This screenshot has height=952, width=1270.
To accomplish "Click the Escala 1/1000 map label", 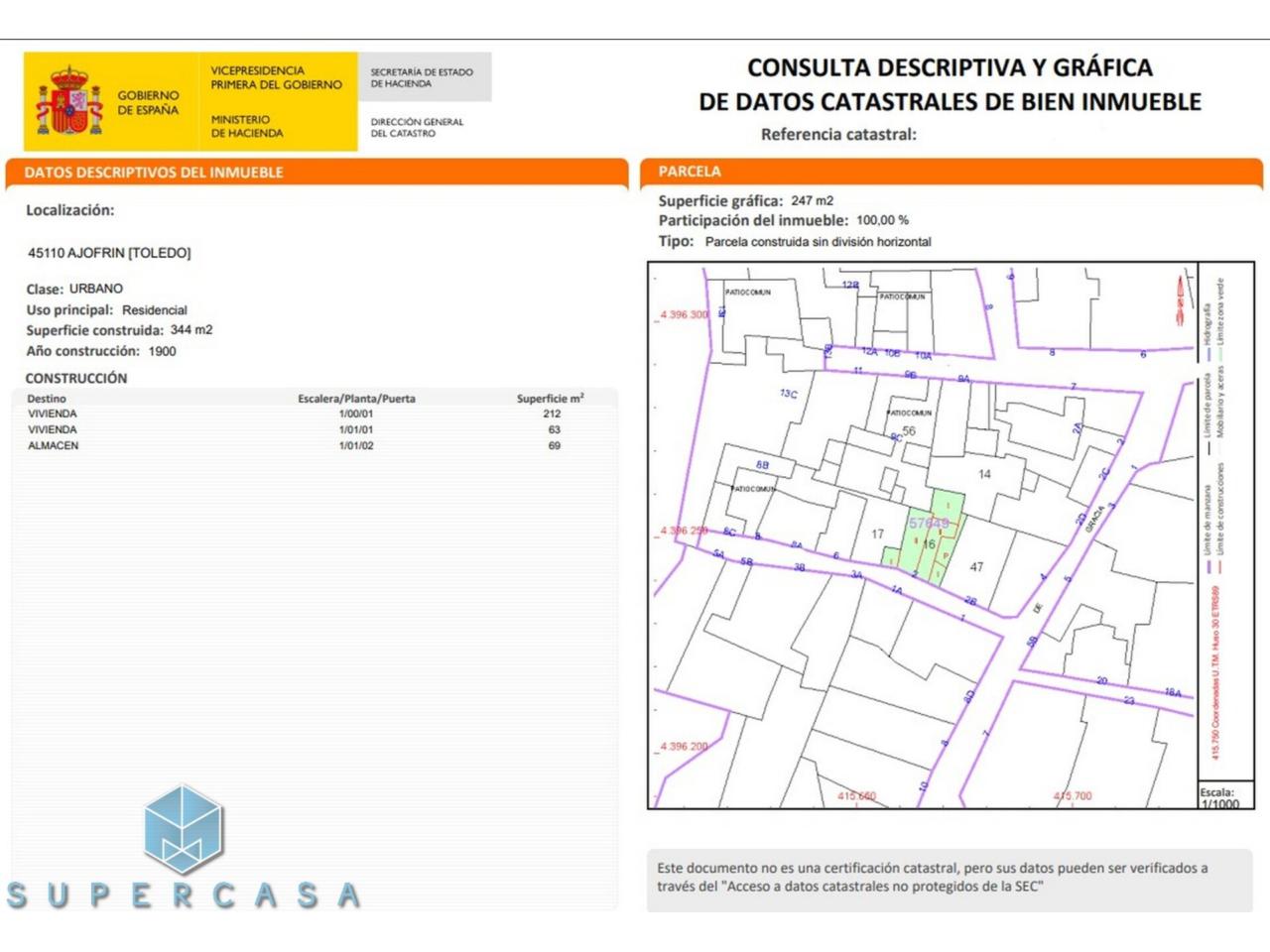I will pos(1219,797).
